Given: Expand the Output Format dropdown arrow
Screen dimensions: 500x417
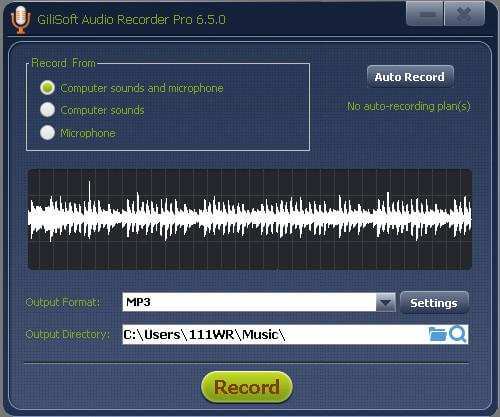Looking at the screenshot, I should (386, 302).
